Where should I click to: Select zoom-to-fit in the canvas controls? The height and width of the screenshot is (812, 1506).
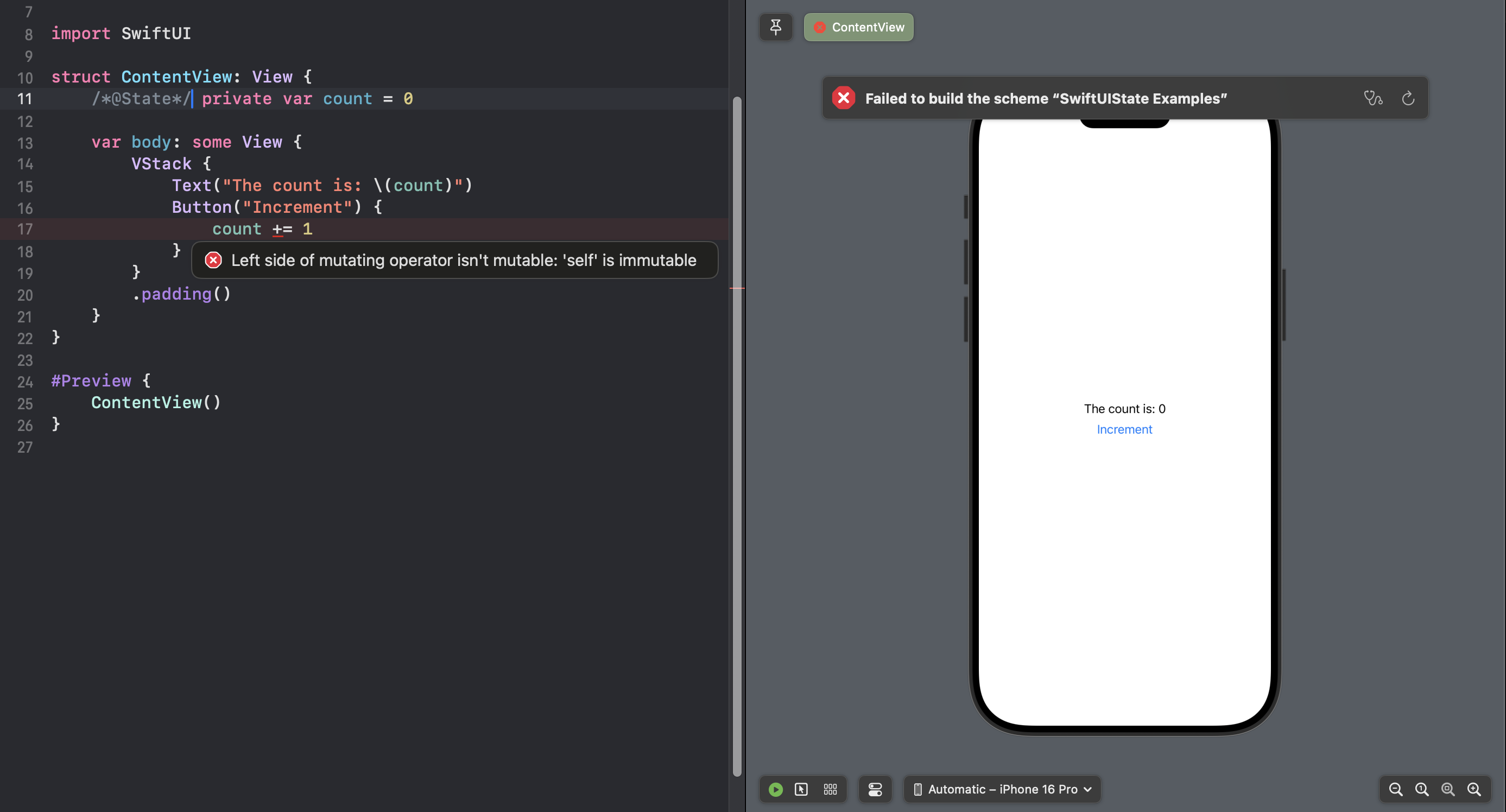point(1448,789)
